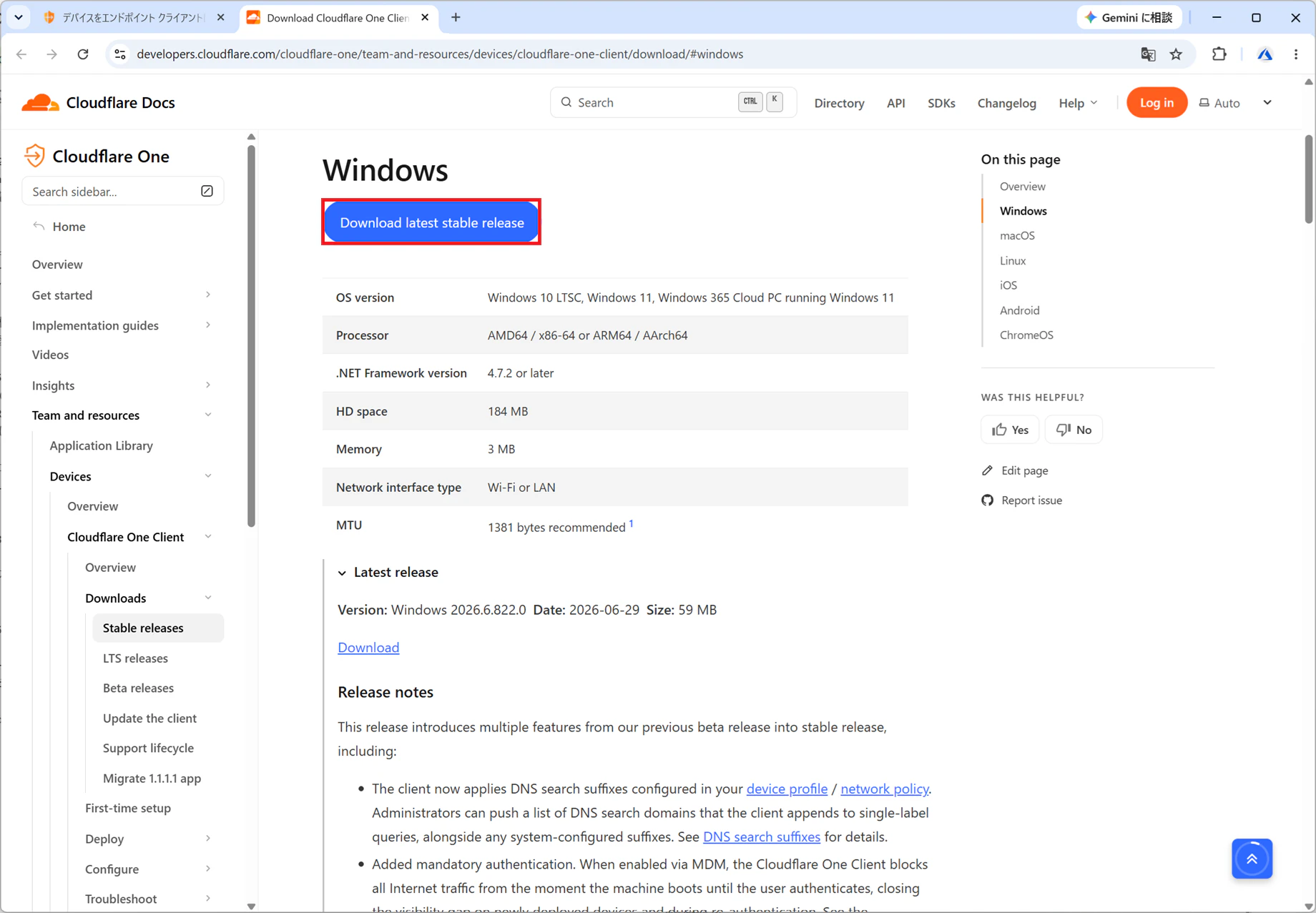Click the thumbs-down No button
The image size is (1316, 913).
(1074, 430)
